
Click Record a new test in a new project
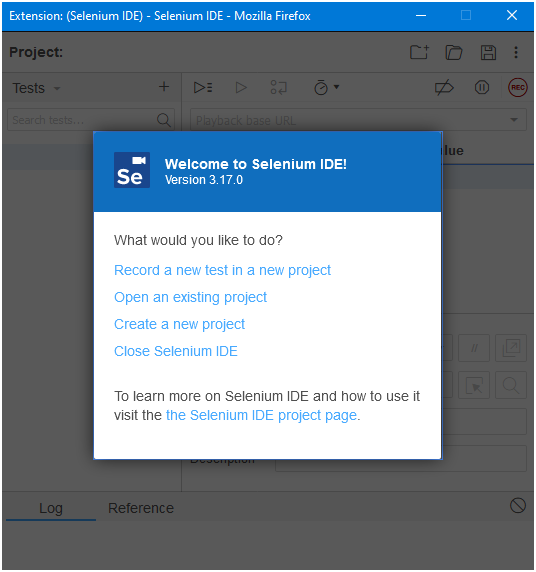[222, 270]
